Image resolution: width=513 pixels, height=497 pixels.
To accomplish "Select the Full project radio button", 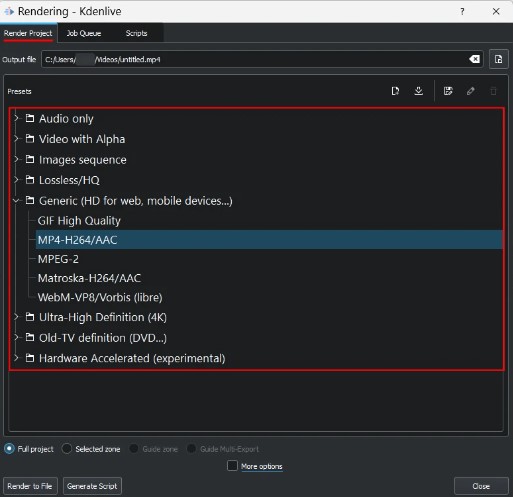I will (x=9, y=449).
